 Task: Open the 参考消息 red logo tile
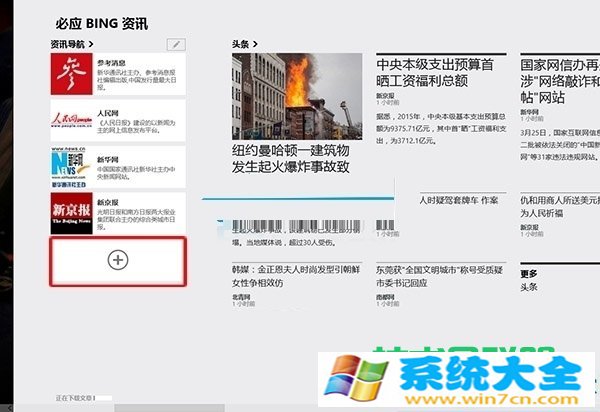tap(72, 74)
